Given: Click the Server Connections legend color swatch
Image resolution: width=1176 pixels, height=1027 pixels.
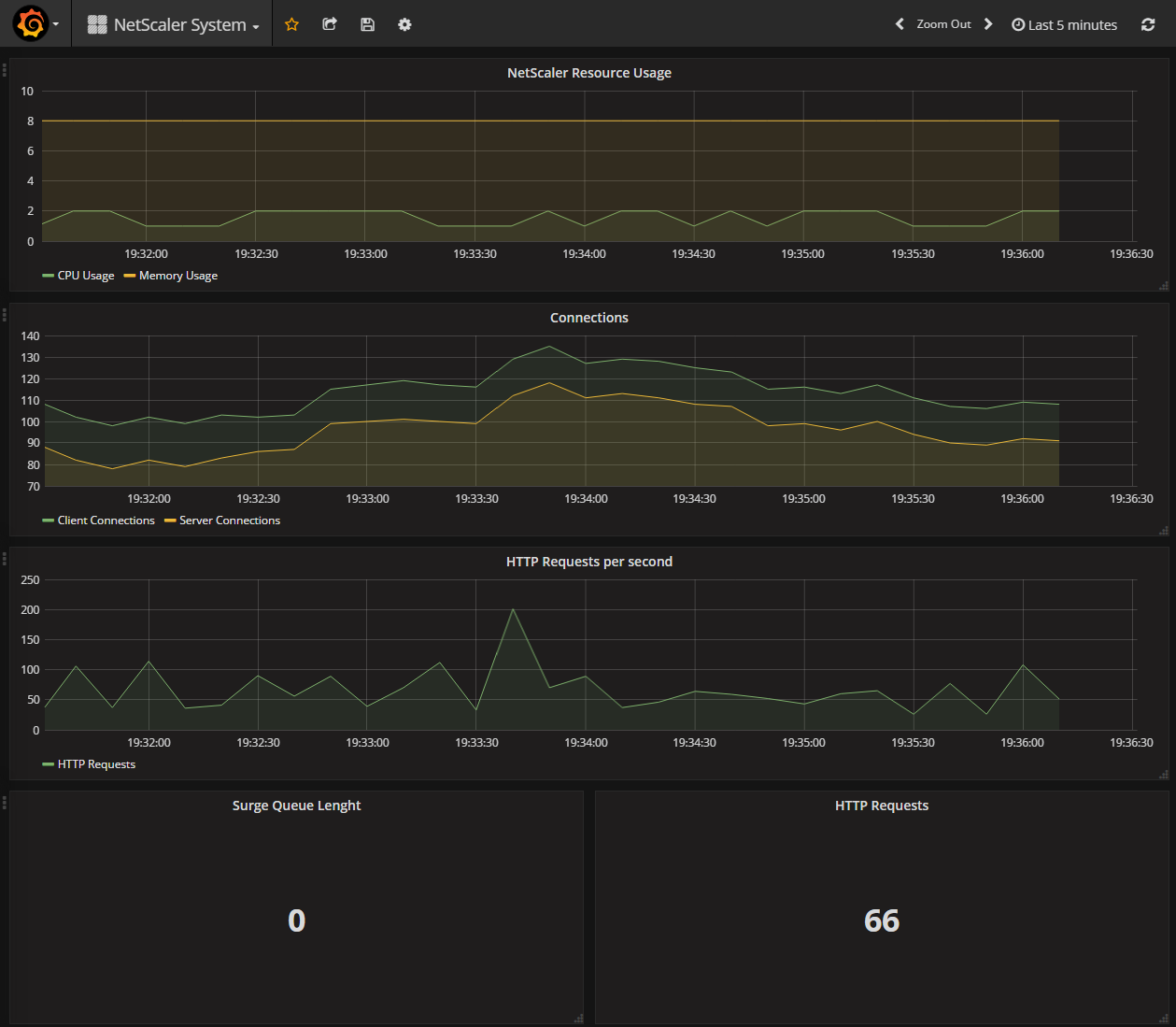Looking at the screenshot, I should pos(170,521).
